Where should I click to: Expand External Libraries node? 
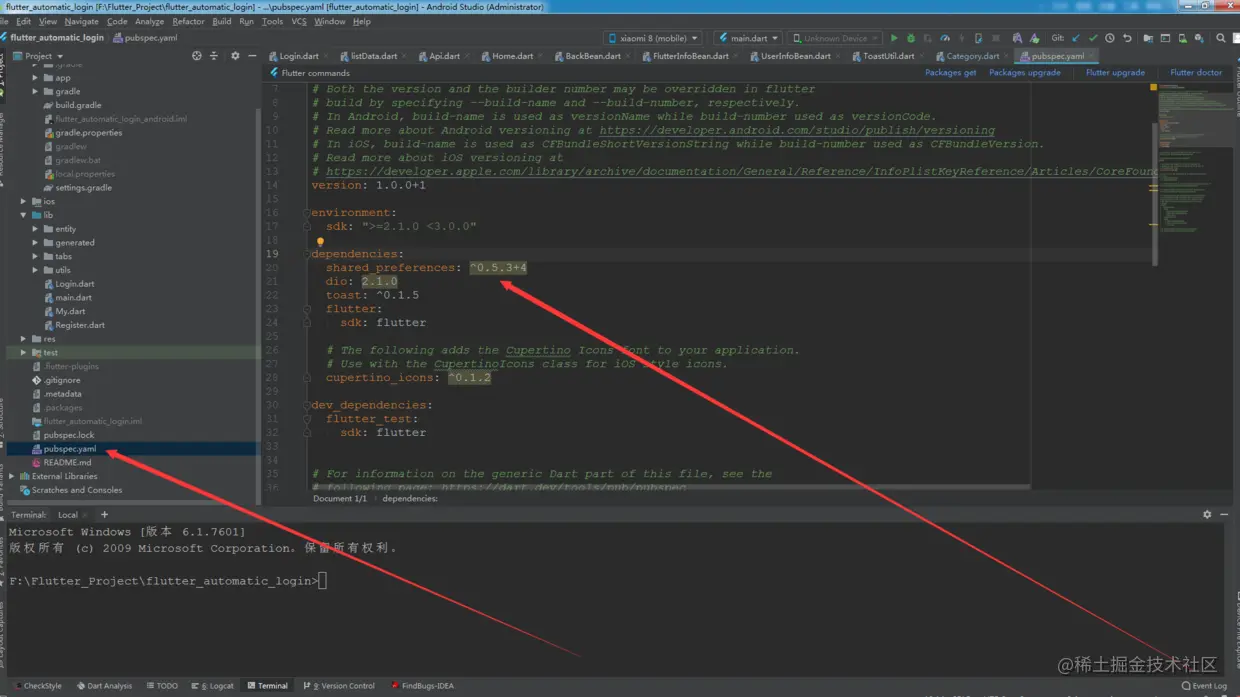click(12, 476)
